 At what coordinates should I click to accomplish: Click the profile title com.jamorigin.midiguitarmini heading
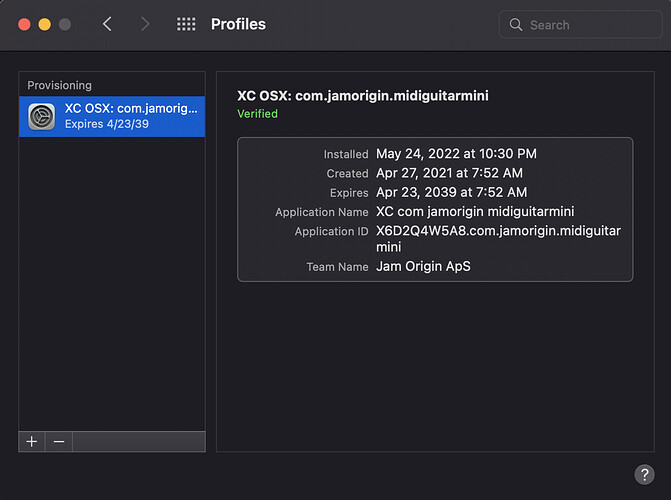tap(363, 95)
